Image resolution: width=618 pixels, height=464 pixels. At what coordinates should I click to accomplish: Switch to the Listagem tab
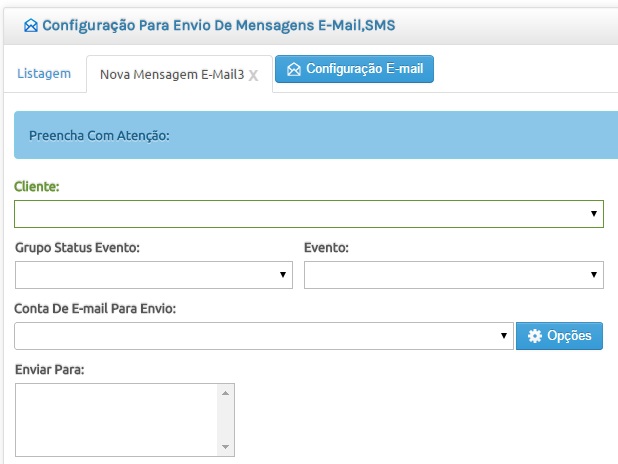click(x=44, y=74)
